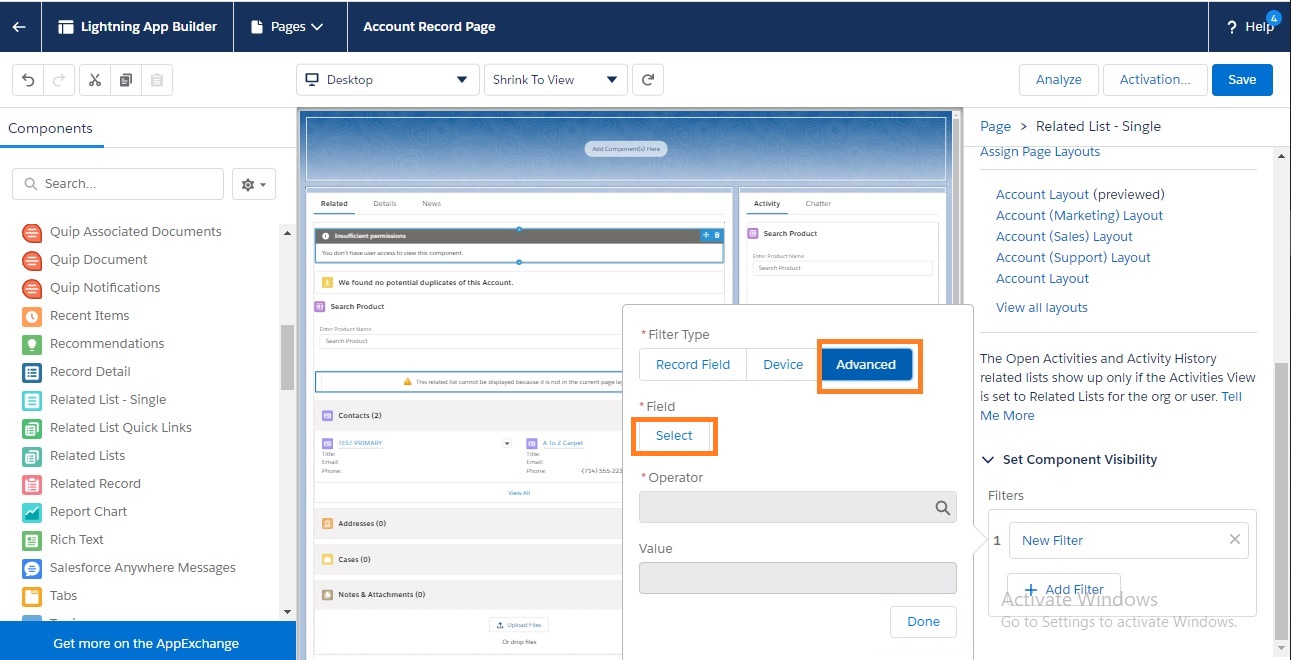Select Recent Items component
This screenshot has width=1291, height=660.
tap(89, 315)
